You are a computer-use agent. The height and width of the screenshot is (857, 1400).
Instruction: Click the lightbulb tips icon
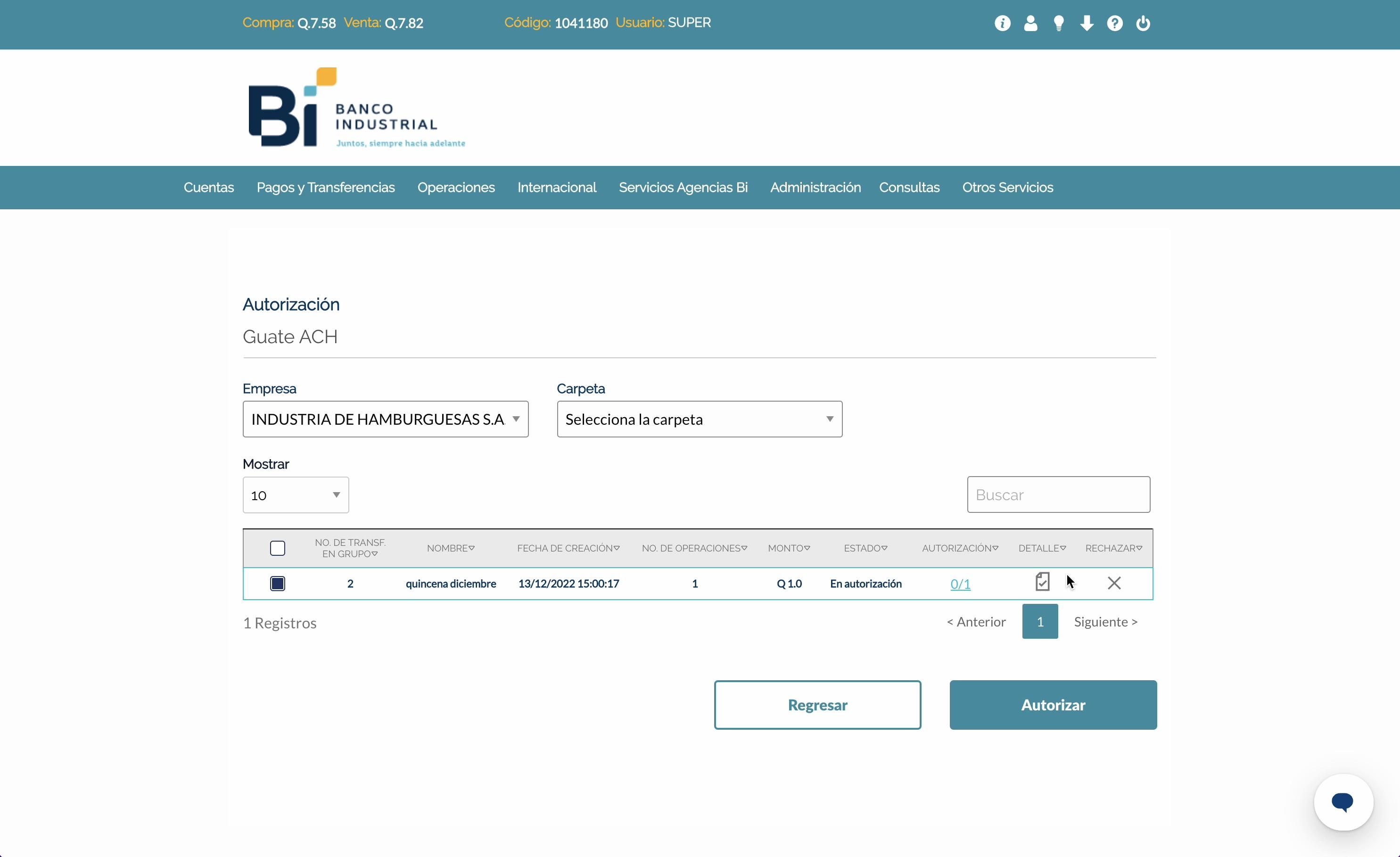tap(1059, 23)
